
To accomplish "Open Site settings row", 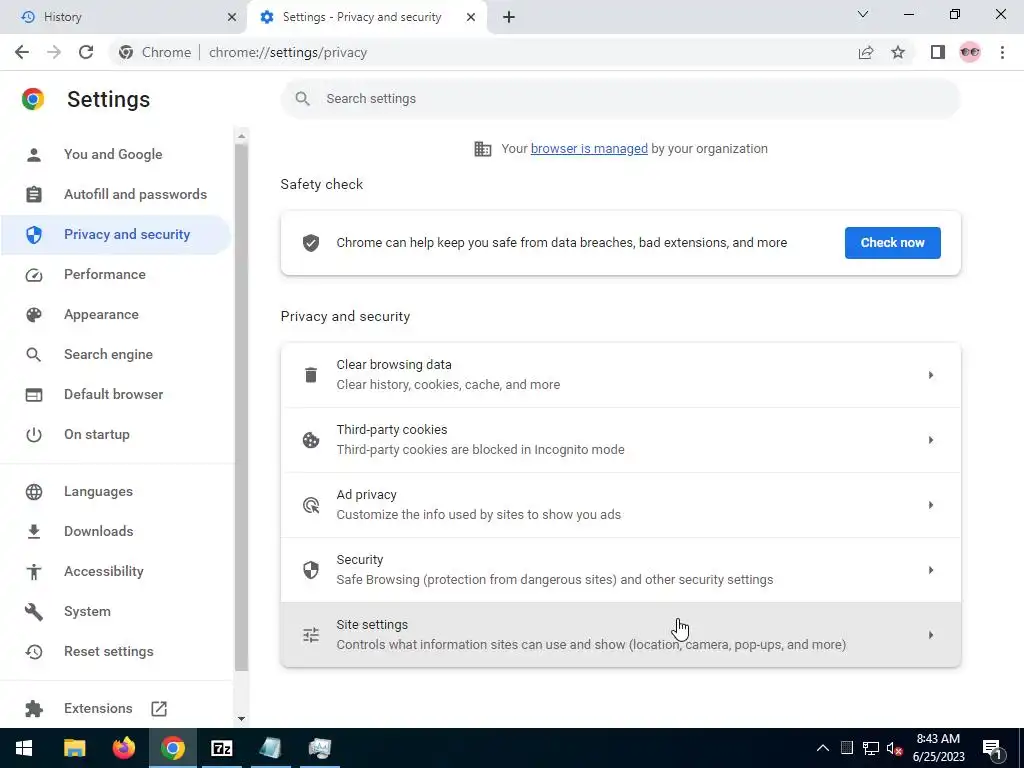I will [x=620, y=635].
